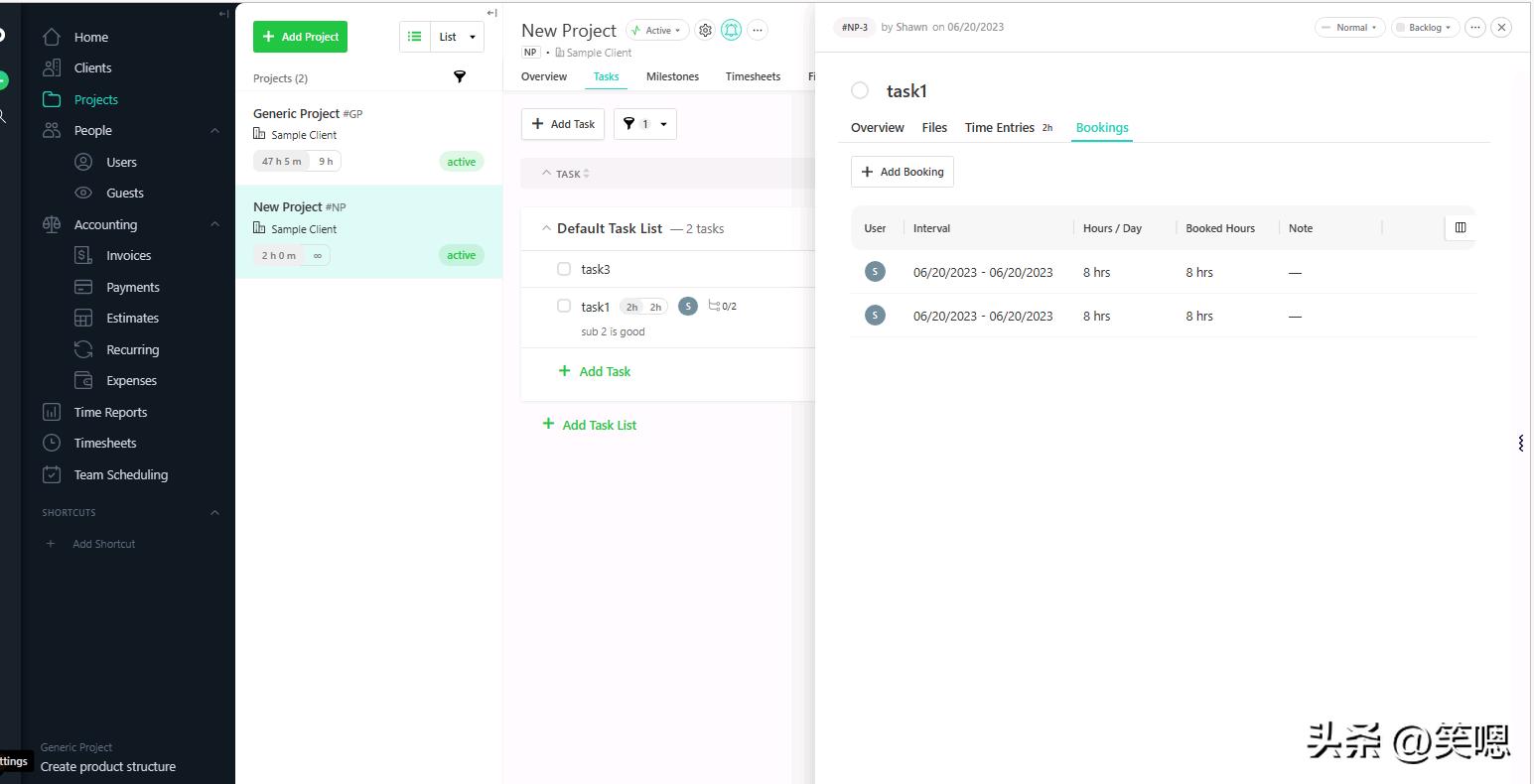This screenshot has width=1534, height=784.
Task: Click the green Add Project button
Action: click(300, 37)
